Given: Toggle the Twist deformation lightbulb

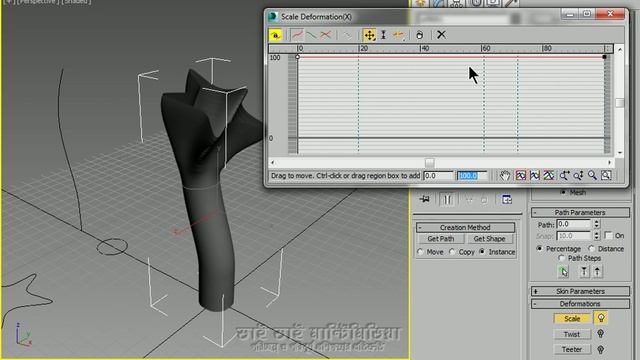Looking at the screenshot, I should [600, 334].
